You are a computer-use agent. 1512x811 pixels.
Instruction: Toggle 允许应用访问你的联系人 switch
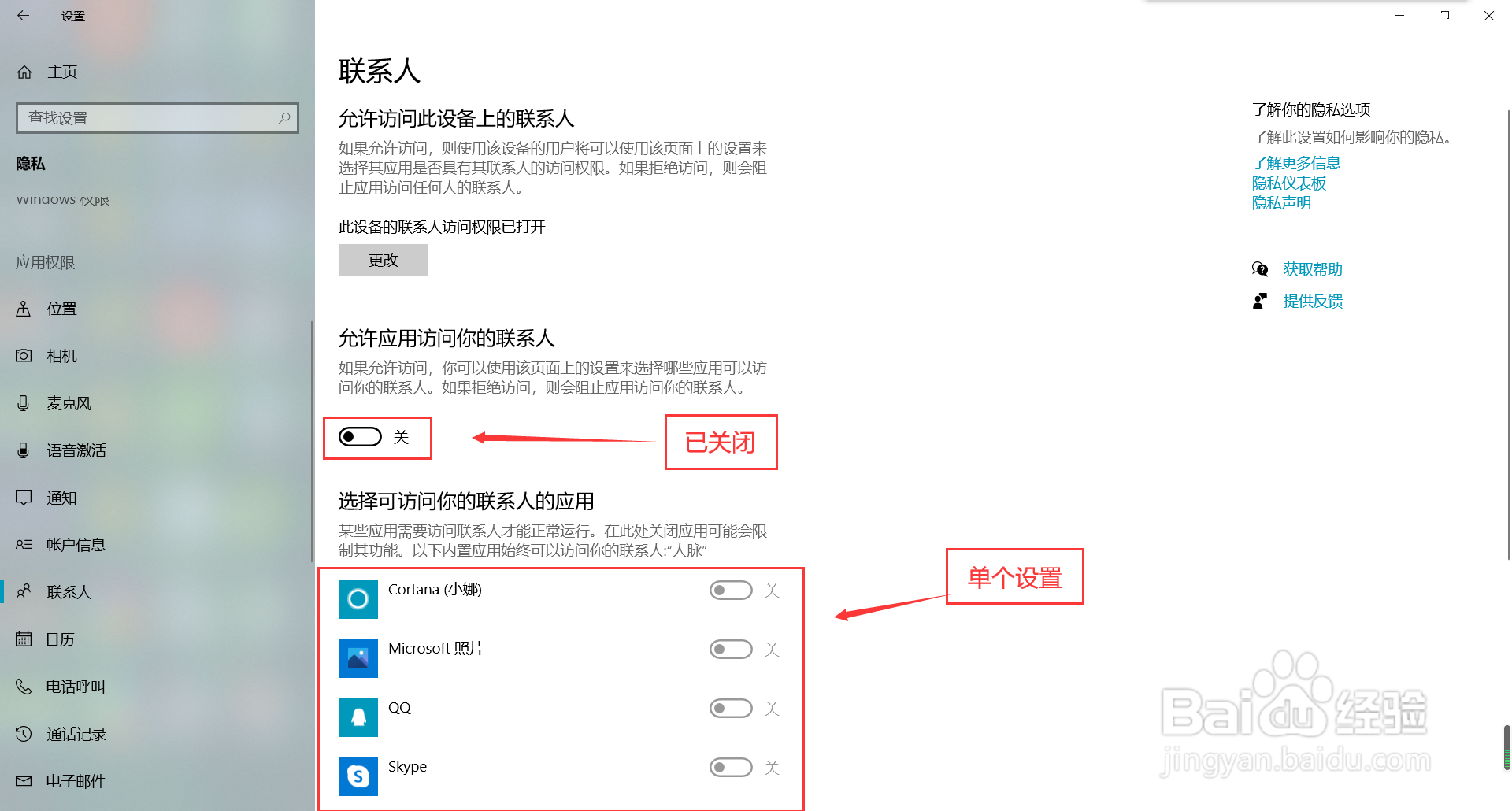tap(360, 437)
